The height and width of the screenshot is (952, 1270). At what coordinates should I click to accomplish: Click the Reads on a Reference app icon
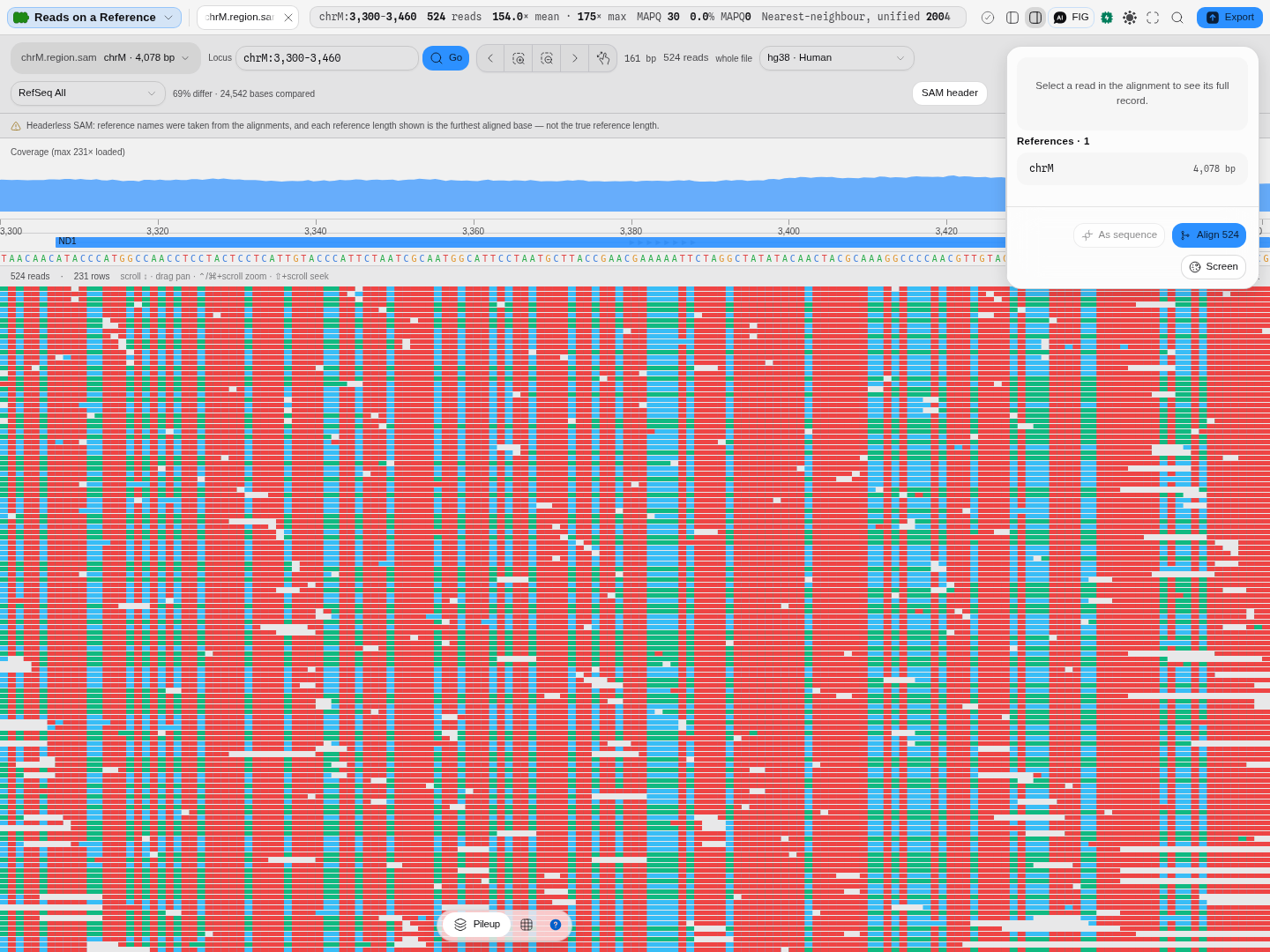pos(21,18)
